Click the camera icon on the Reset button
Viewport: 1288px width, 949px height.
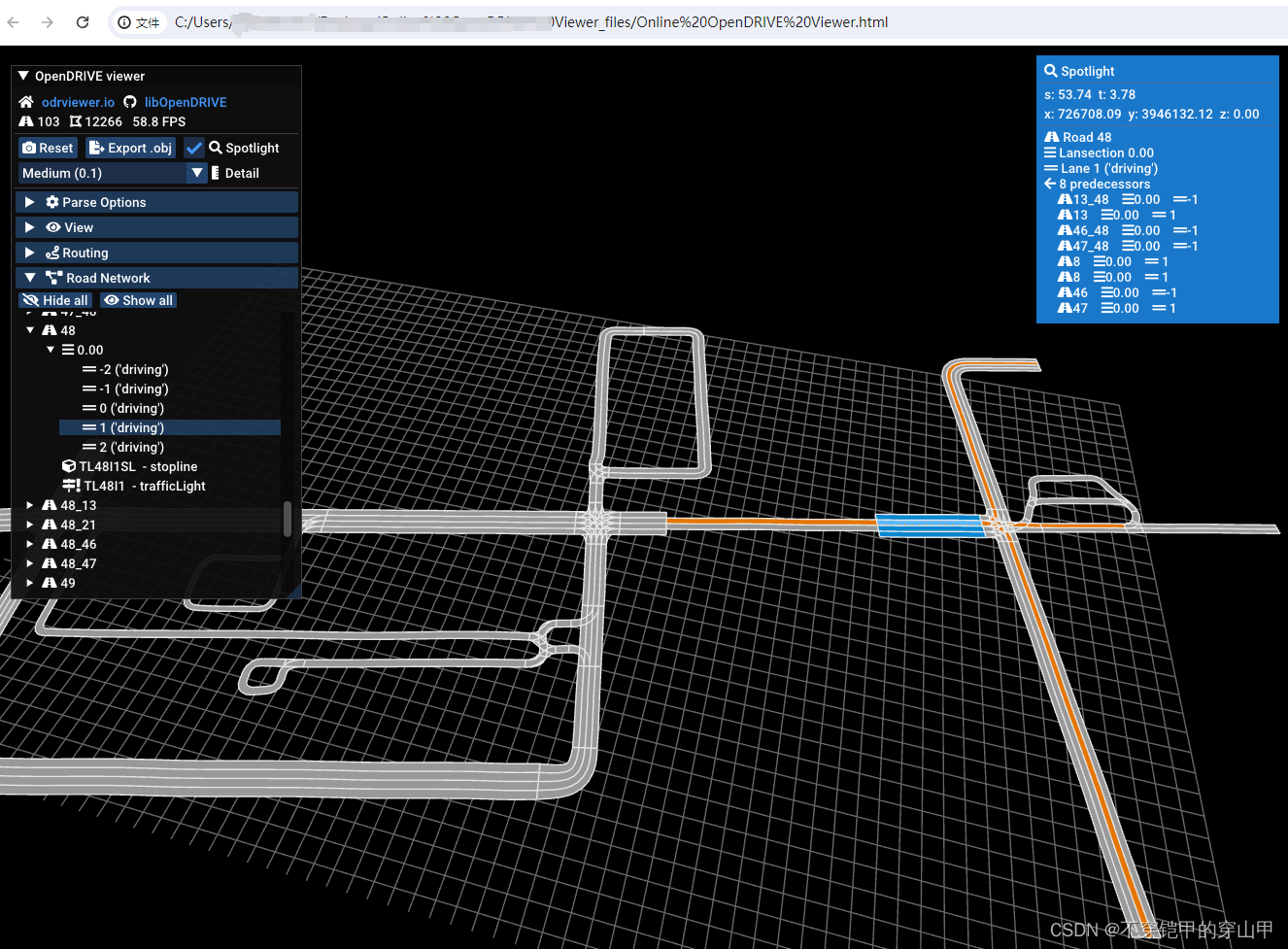click(29, 148)
